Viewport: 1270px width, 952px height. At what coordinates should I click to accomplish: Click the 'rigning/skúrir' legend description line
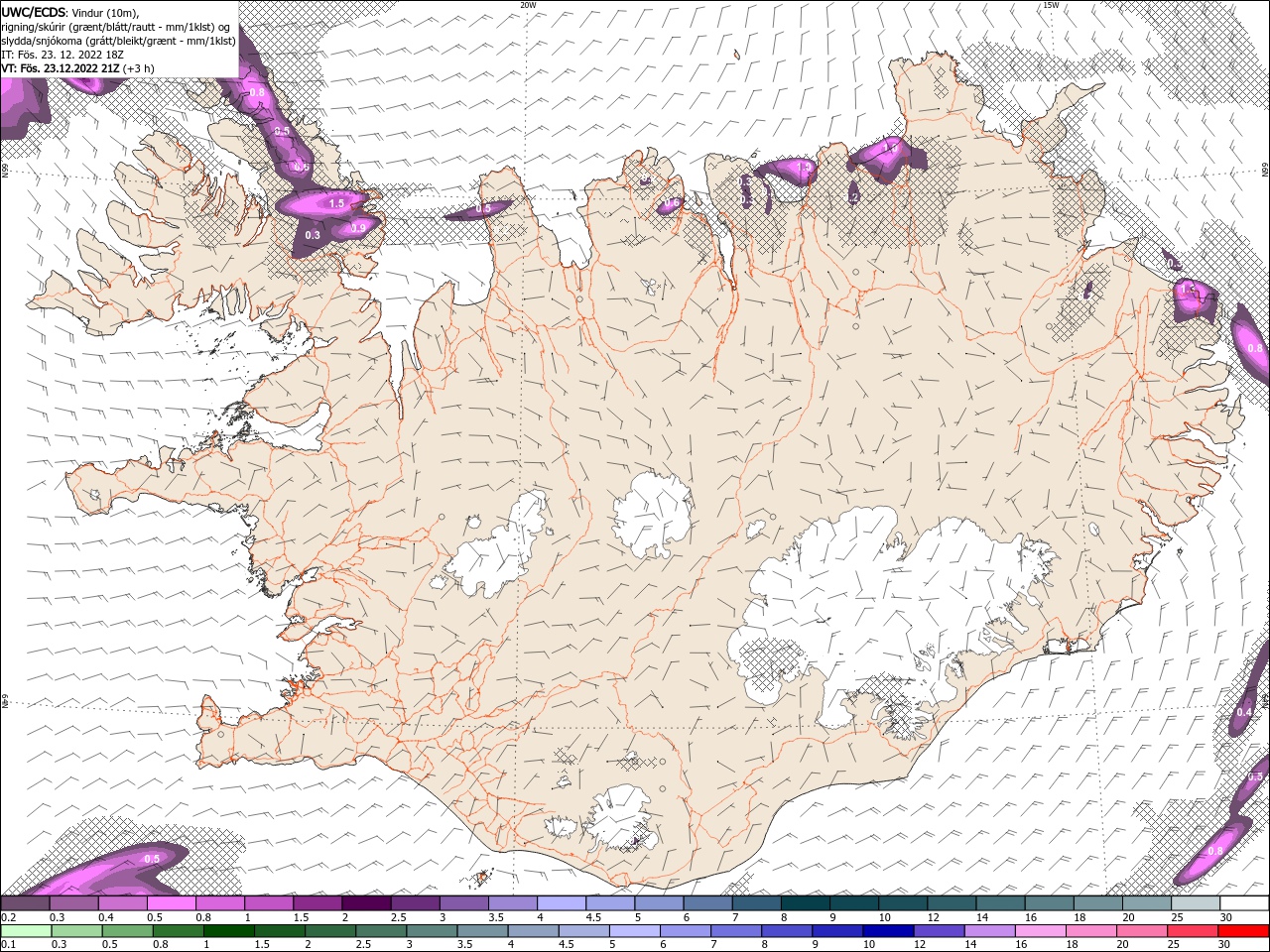click(116, 26)
